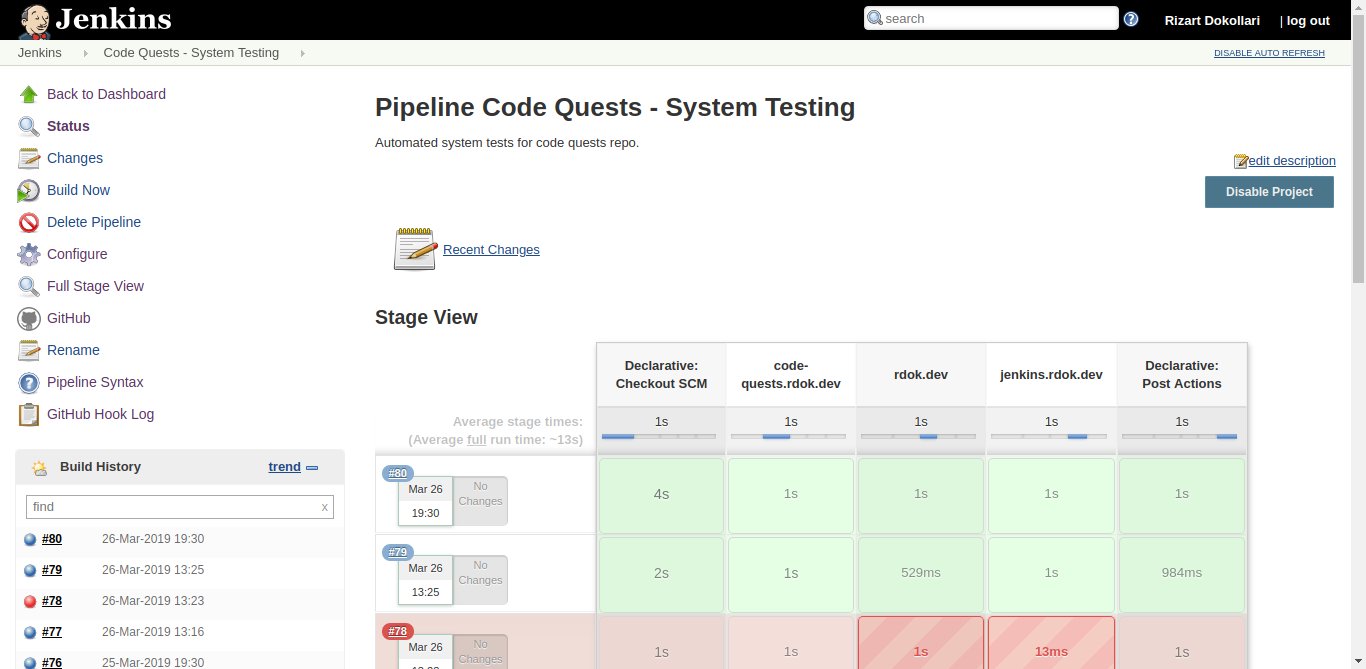
Task: Click the red #78 badge in Stage View
Action: 398,631
